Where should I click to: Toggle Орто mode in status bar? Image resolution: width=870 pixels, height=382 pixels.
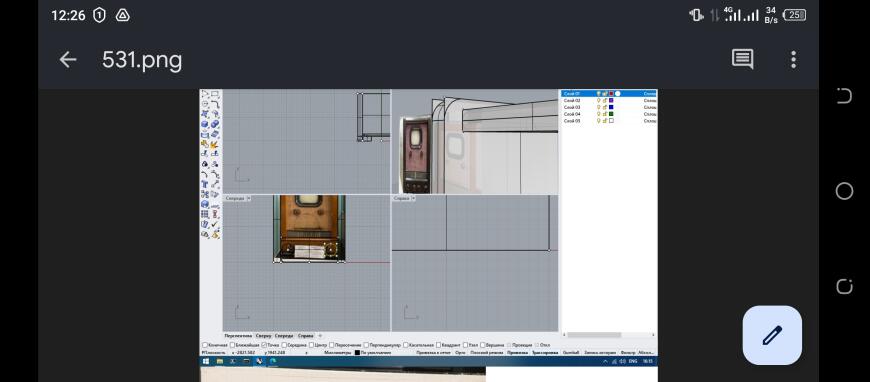(461, 353)
